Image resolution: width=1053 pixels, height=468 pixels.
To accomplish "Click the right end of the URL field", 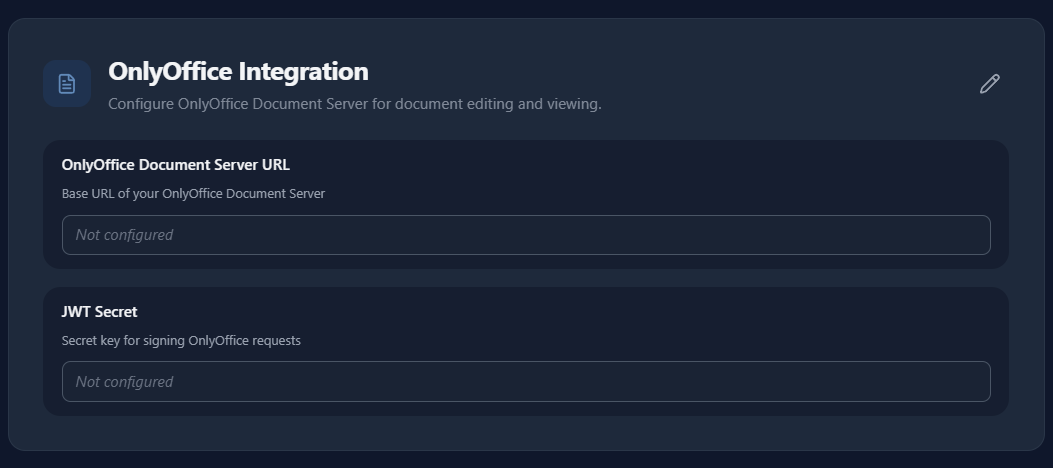I will [x=970, y=235].
